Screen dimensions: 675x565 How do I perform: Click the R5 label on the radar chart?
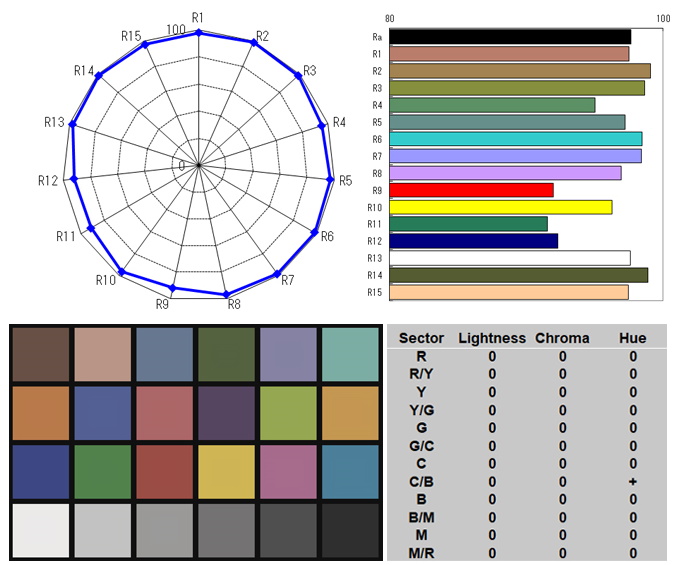tap(346, 180)
